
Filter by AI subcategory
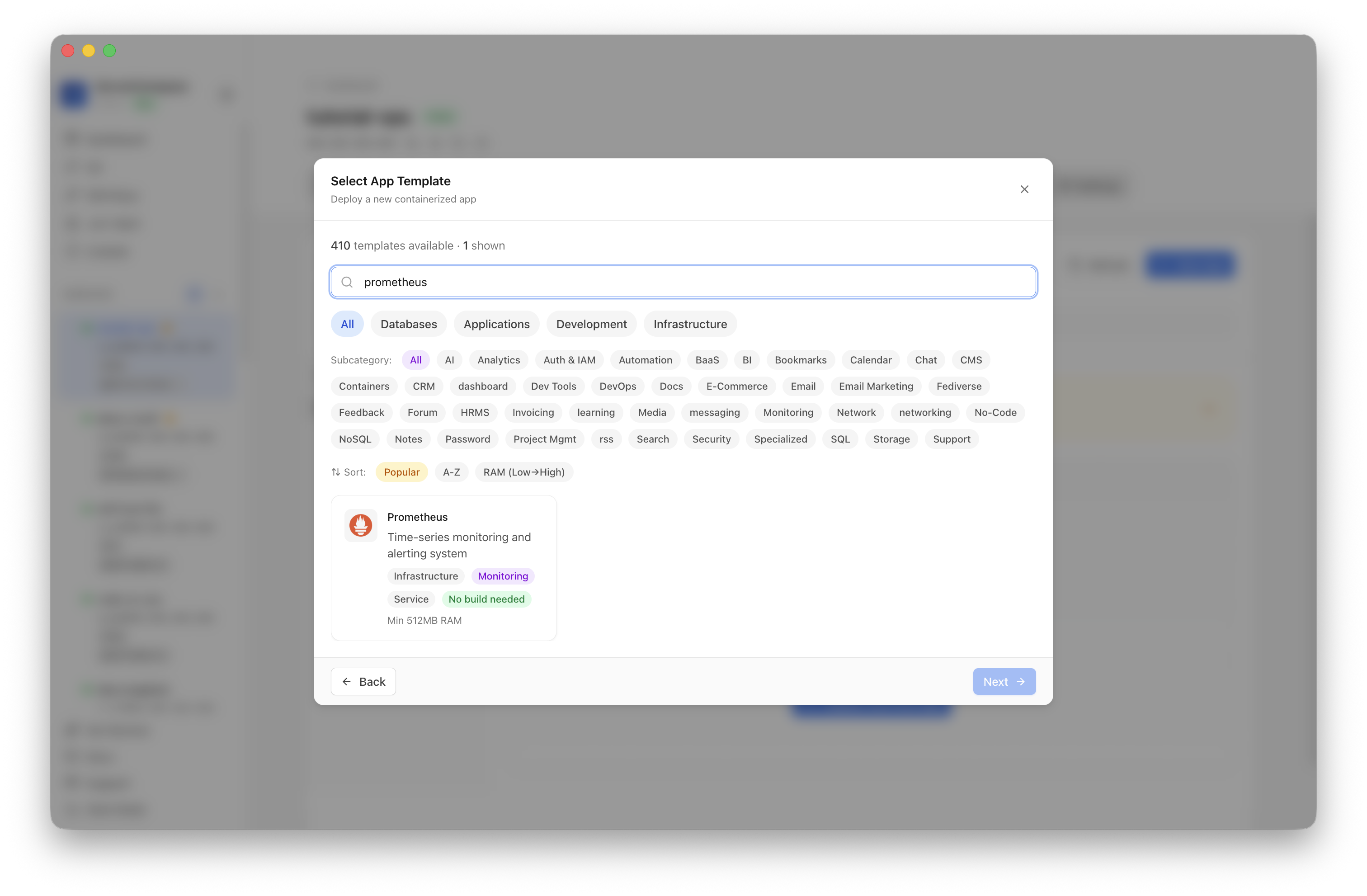coord(449,360)
